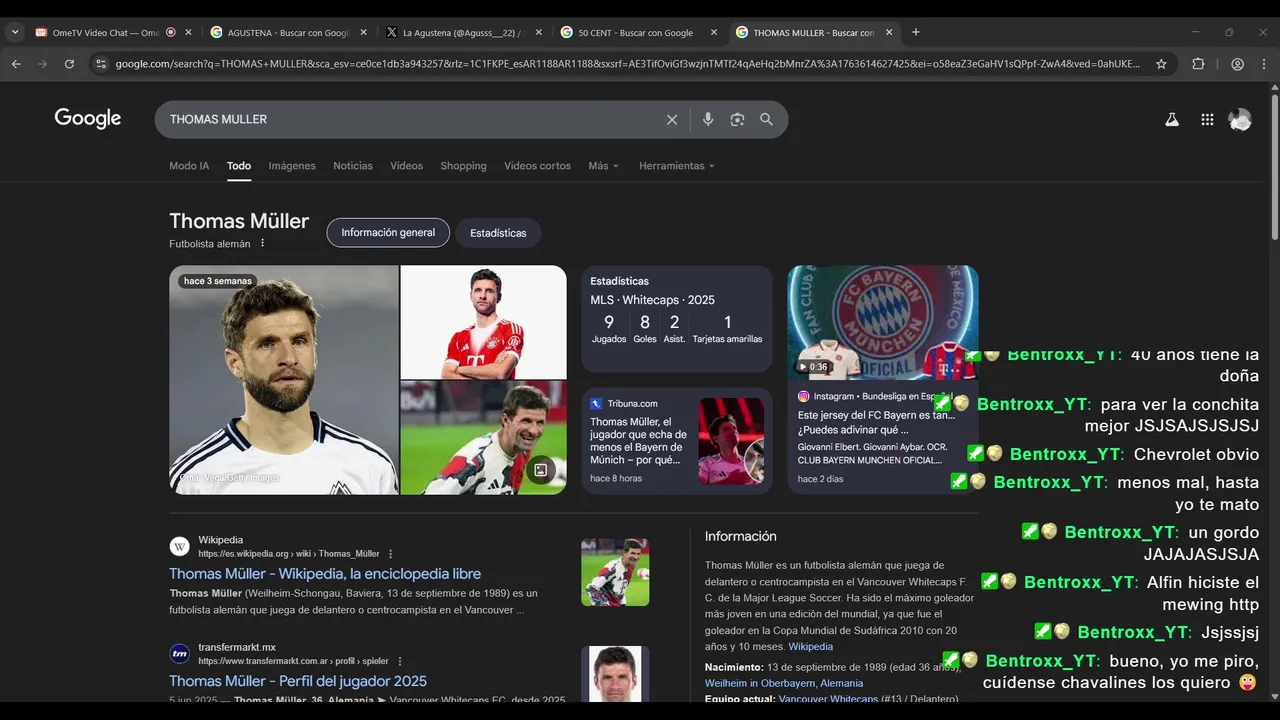
Task: Click the Información general chip
Action: pyautogui.click(x=388, y=233)
